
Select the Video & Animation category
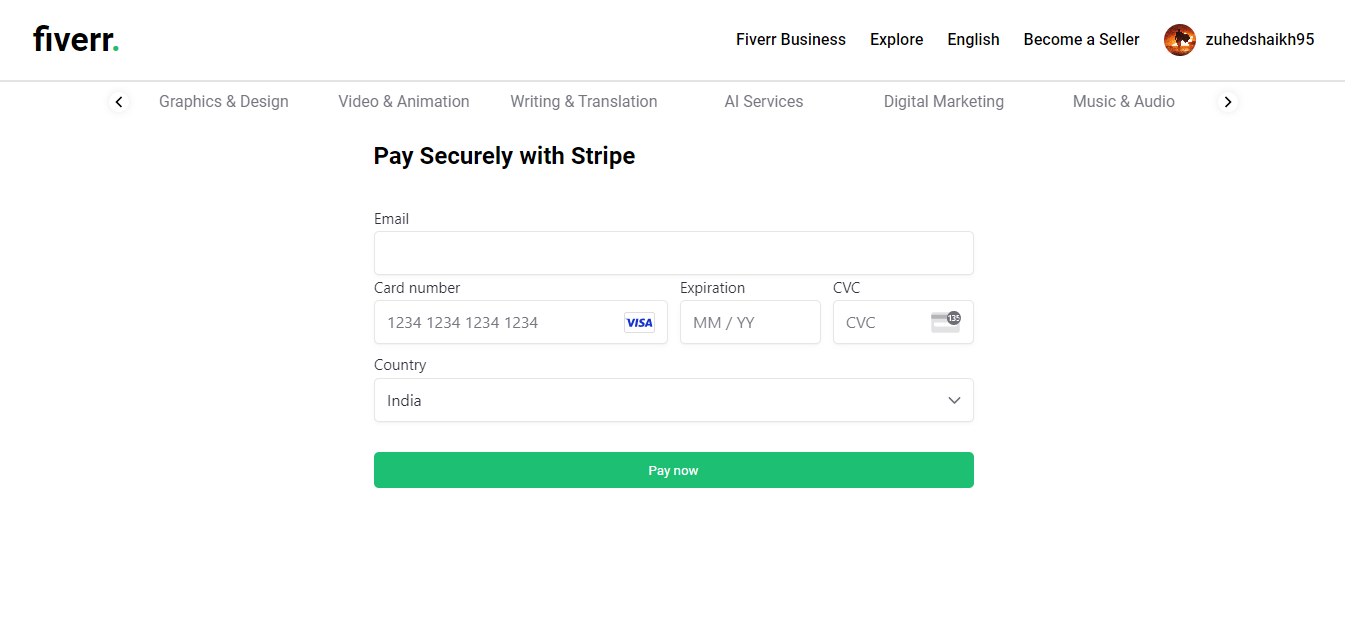click(404, 101)
